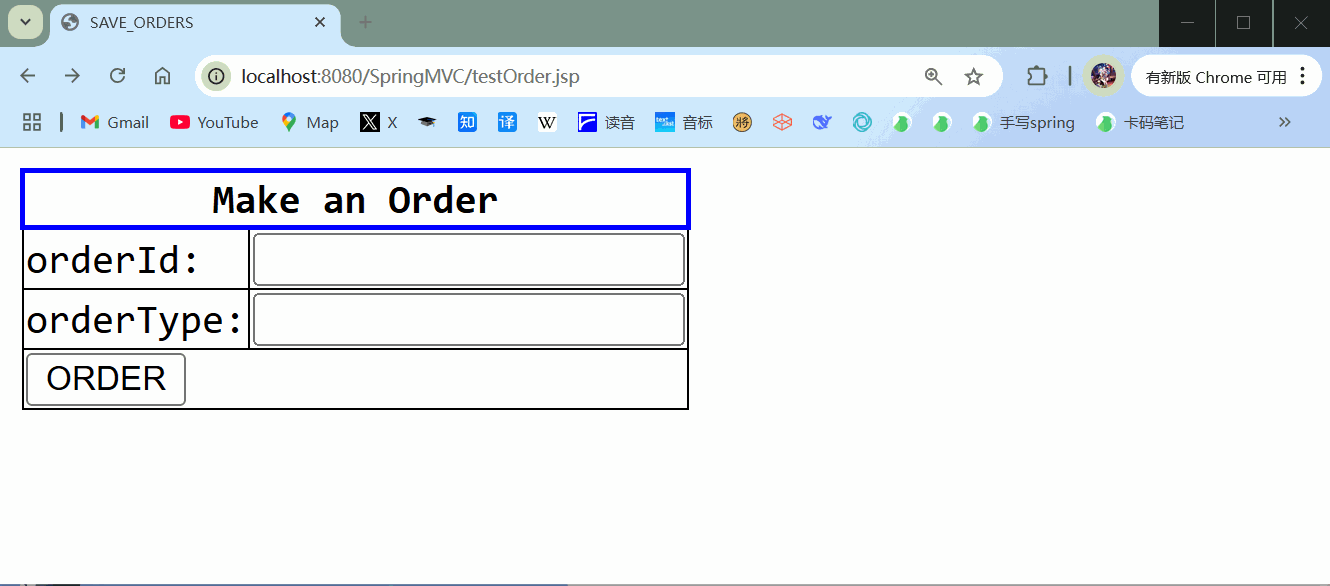Screen dimensions: 1330x586
Task: Open the 读音 bookmark
Action: tap(606, 122)
